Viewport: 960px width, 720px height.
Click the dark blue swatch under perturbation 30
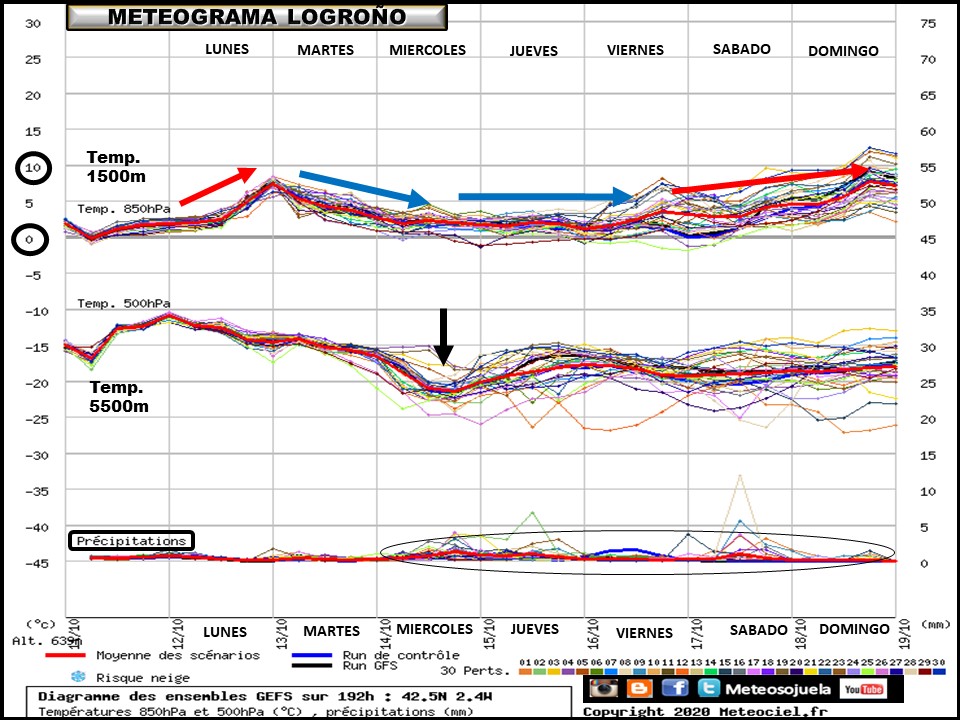click(938, 672)
